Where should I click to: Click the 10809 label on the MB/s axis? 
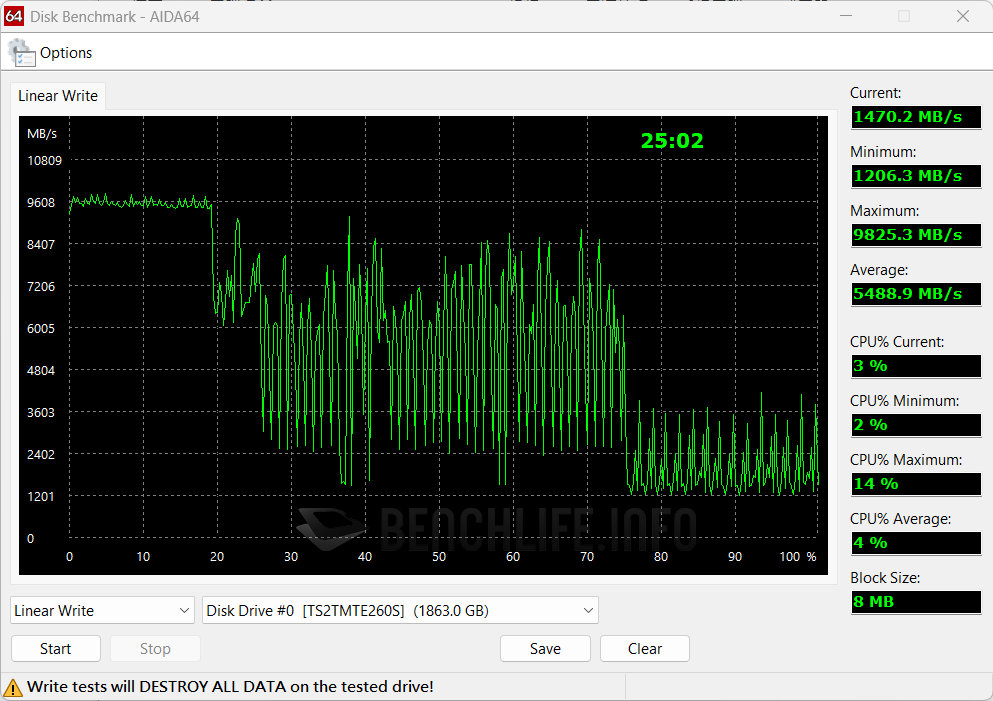(44, 161)
